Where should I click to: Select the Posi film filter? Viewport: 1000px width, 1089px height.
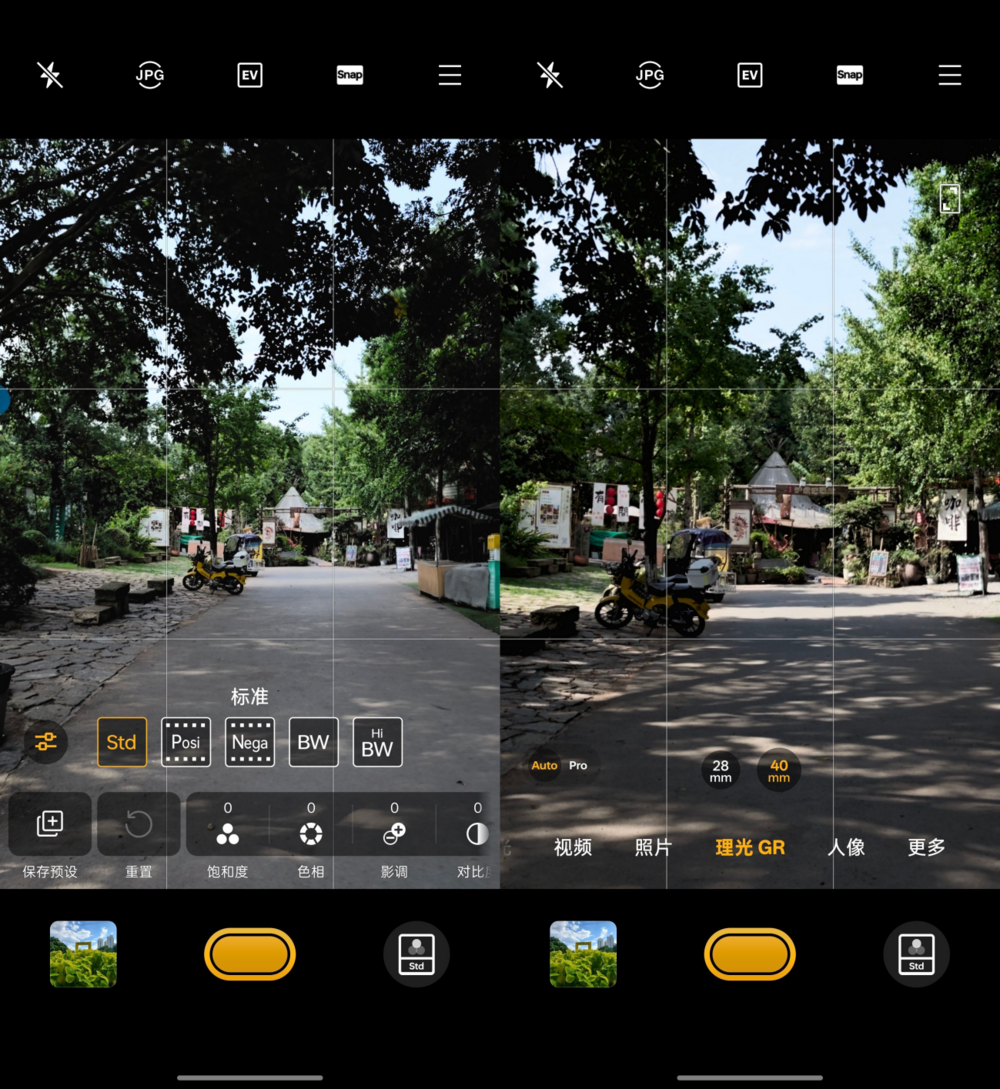186,742
